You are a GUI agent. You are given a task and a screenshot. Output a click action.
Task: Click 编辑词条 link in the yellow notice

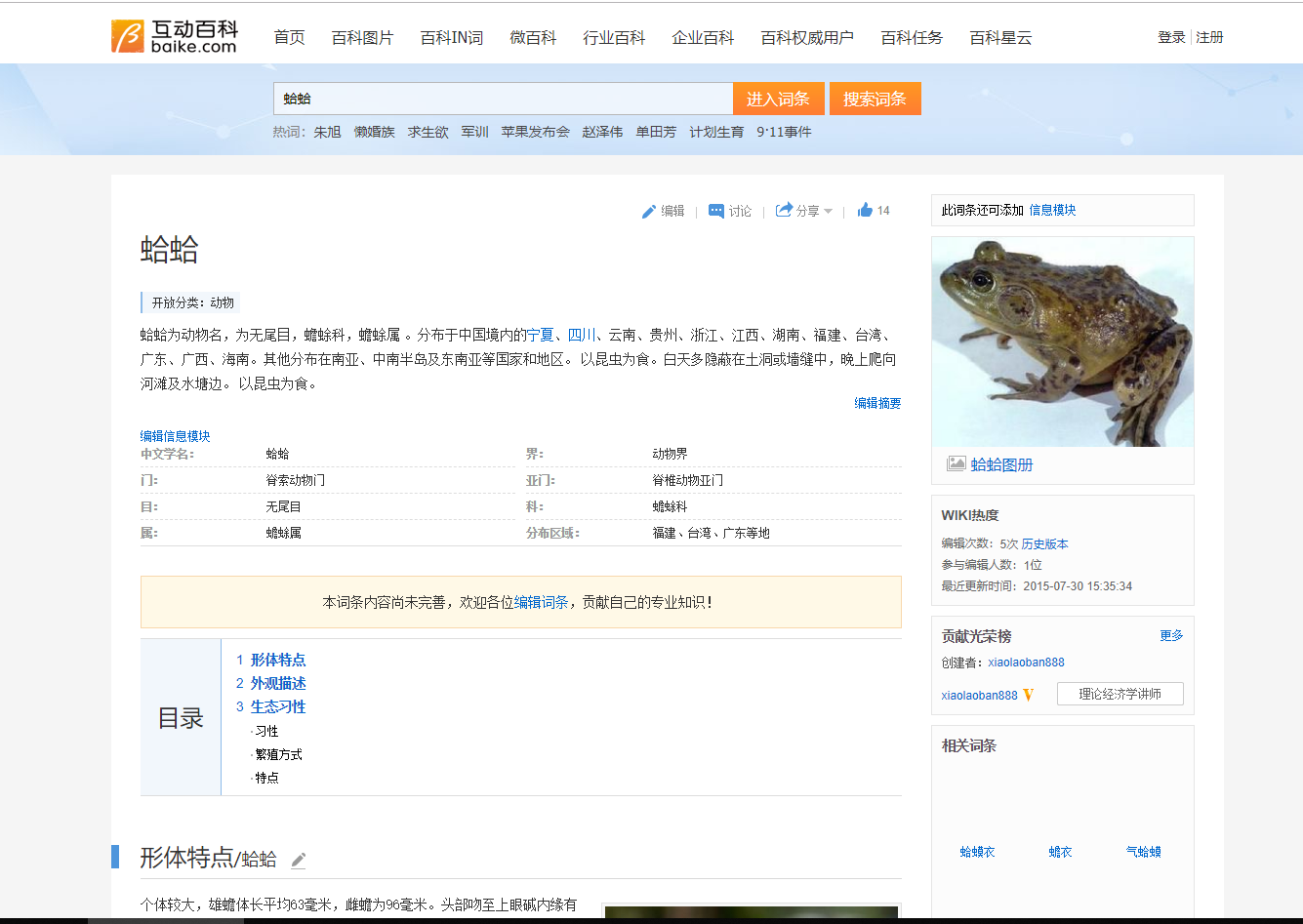[542, 602]
